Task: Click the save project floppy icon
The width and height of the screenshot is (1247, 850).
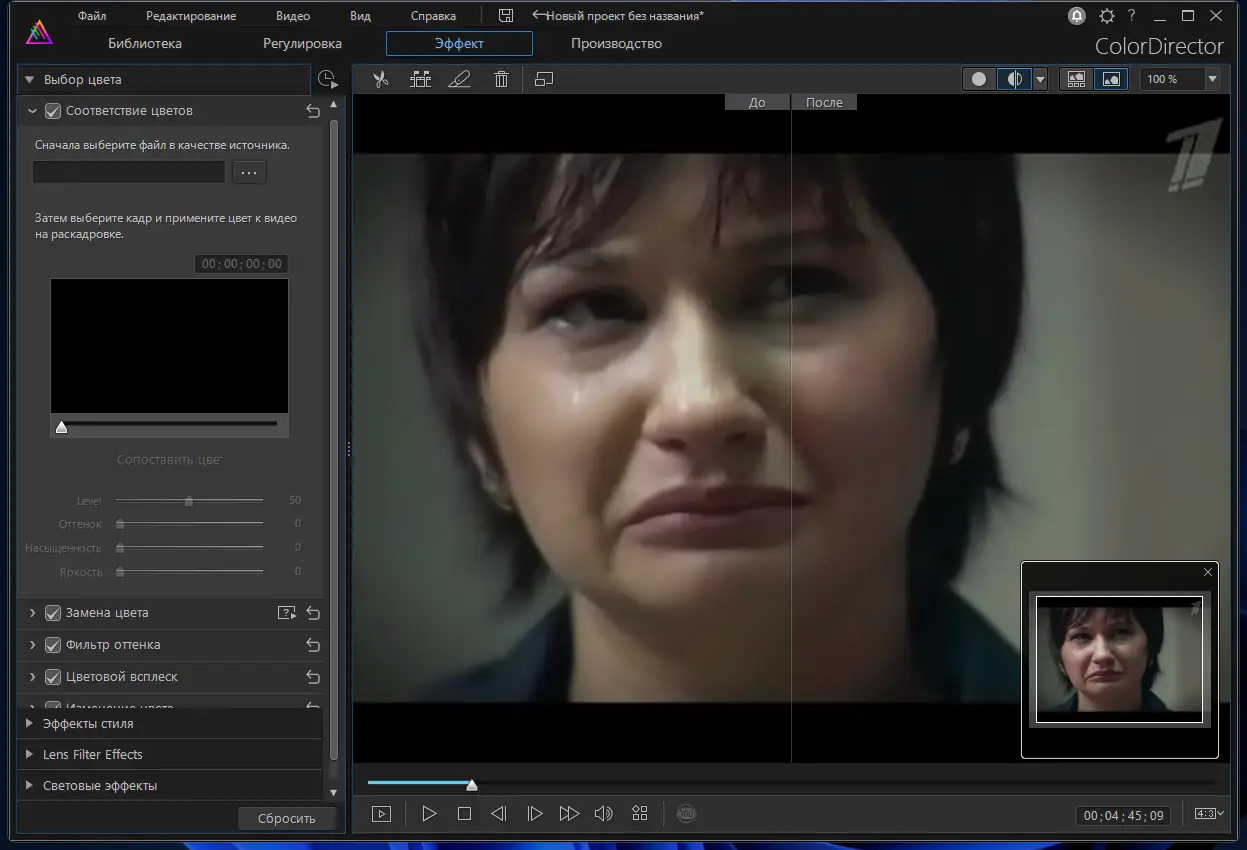Action: tap(506, 15)
